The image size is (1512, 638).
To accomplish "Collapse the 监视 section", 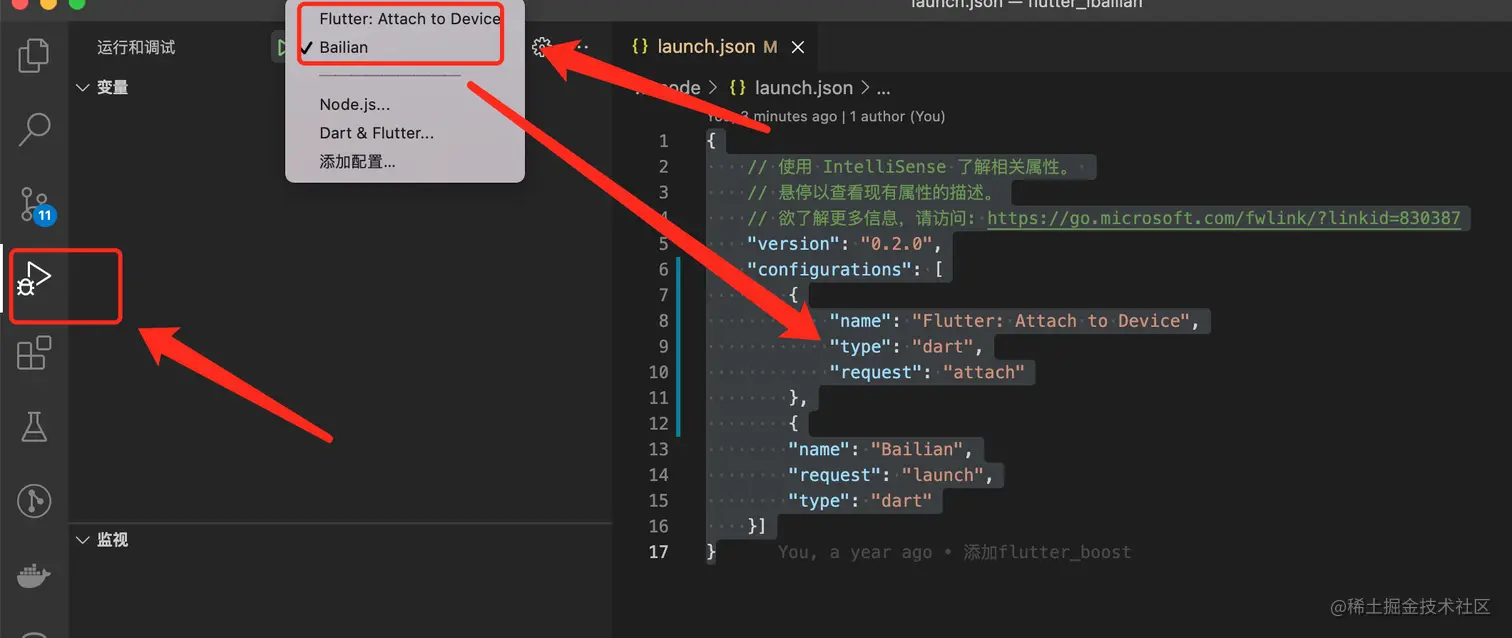I will coord(102,540).
